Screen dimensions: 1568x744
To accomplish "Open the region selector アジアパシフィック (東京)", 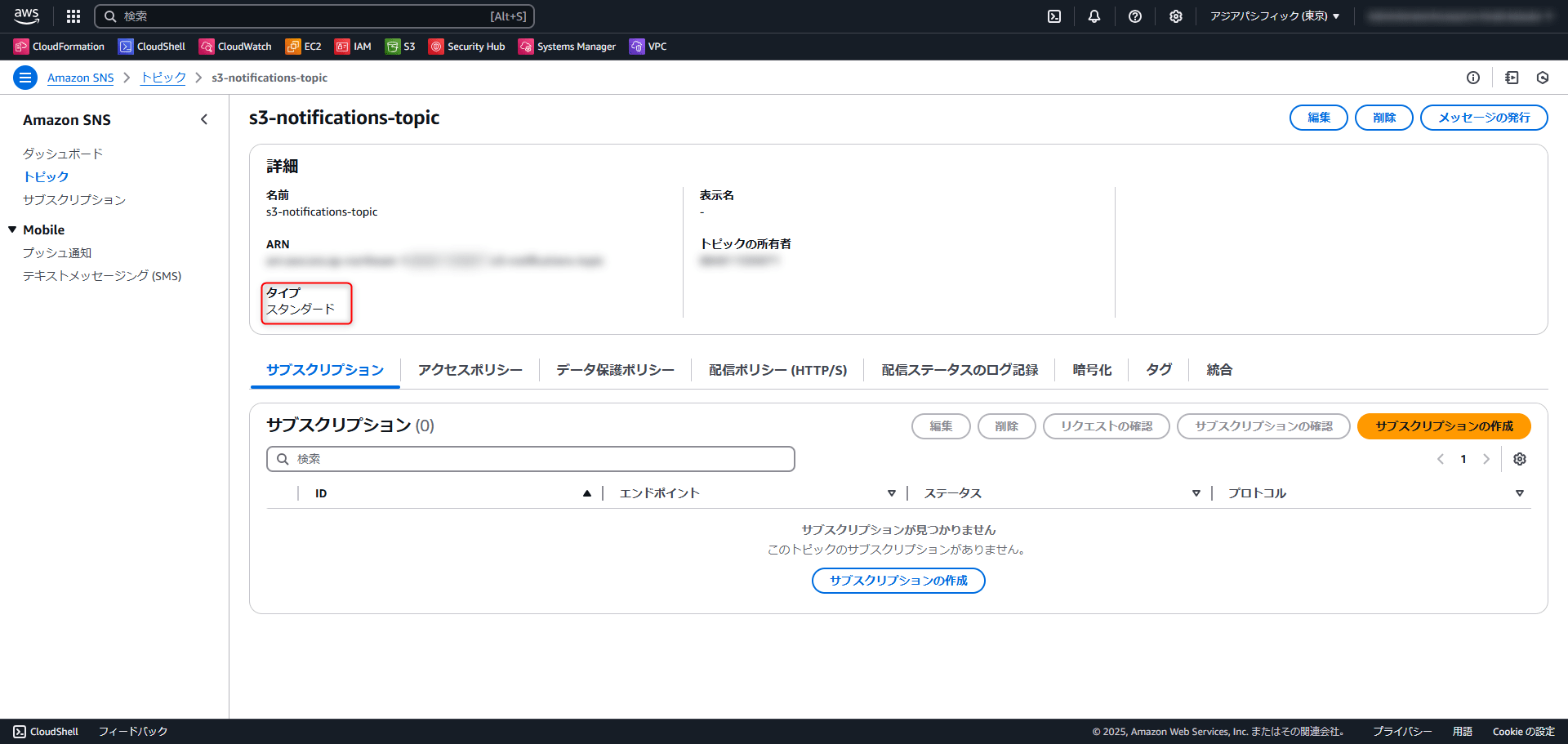I will 1275,16.
